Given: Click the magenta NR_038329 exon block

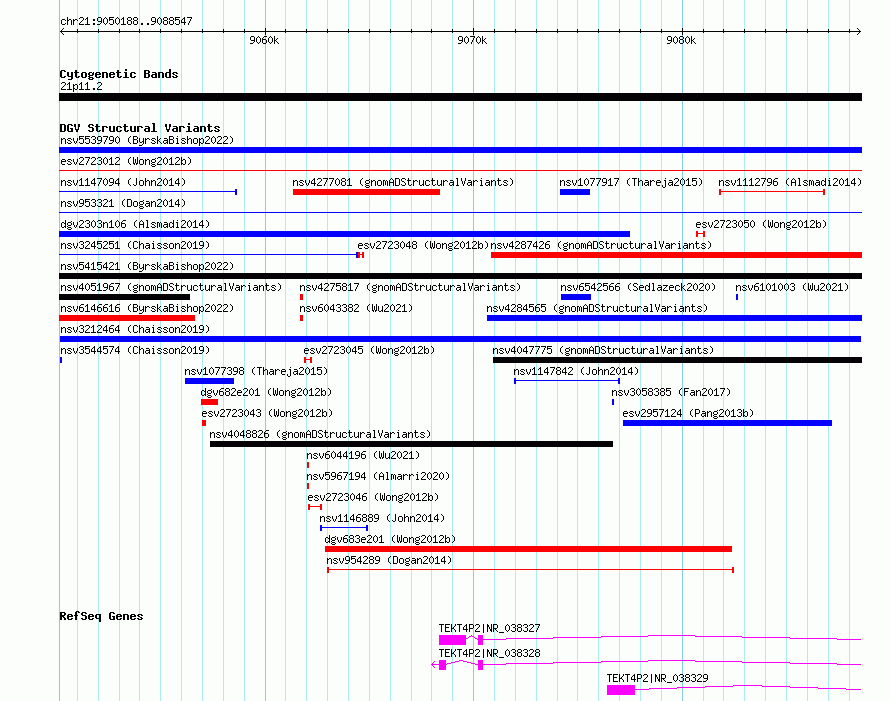Looking at the screenshot, I should [x=621, y=690].
